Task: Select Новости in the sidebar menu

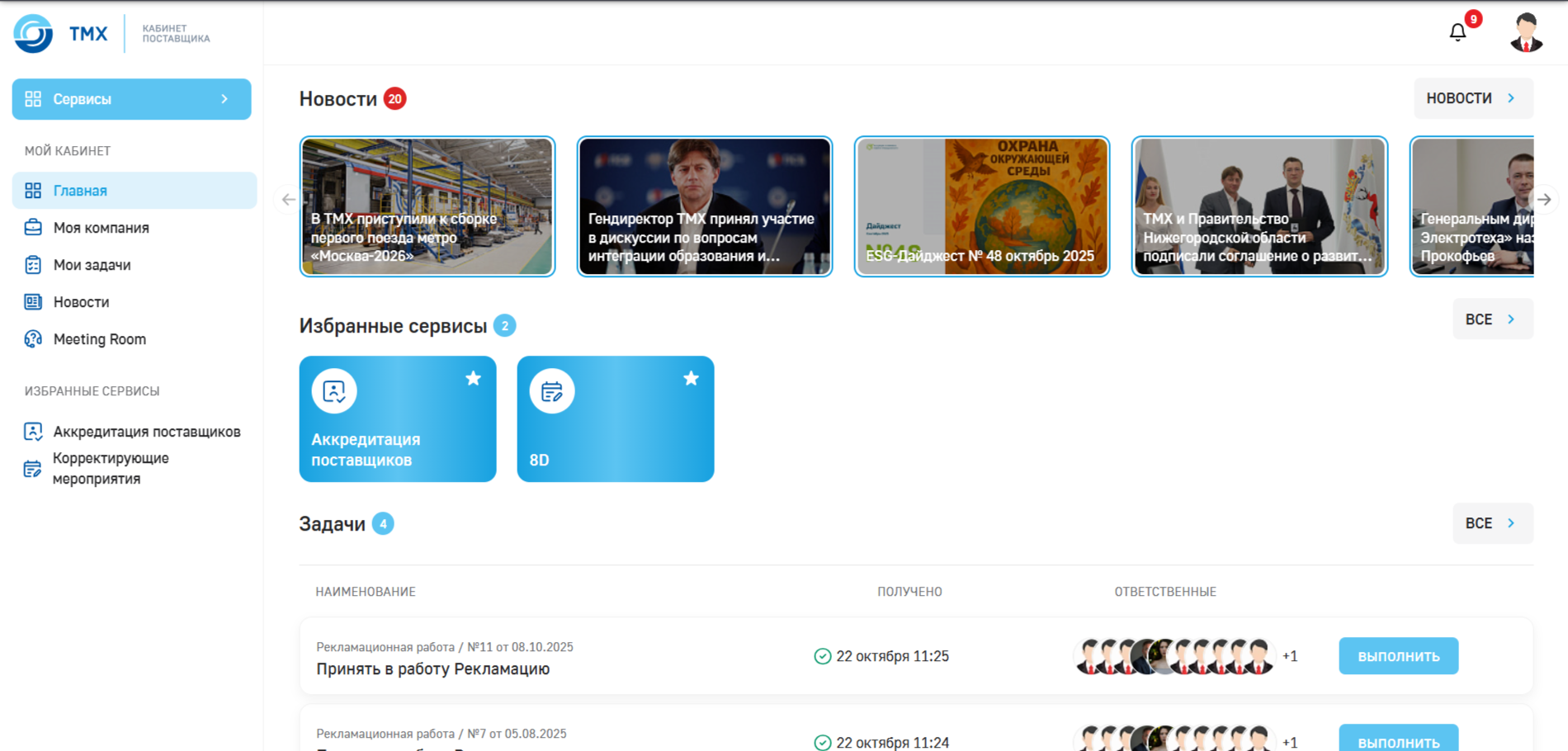Action: [81, 302]
